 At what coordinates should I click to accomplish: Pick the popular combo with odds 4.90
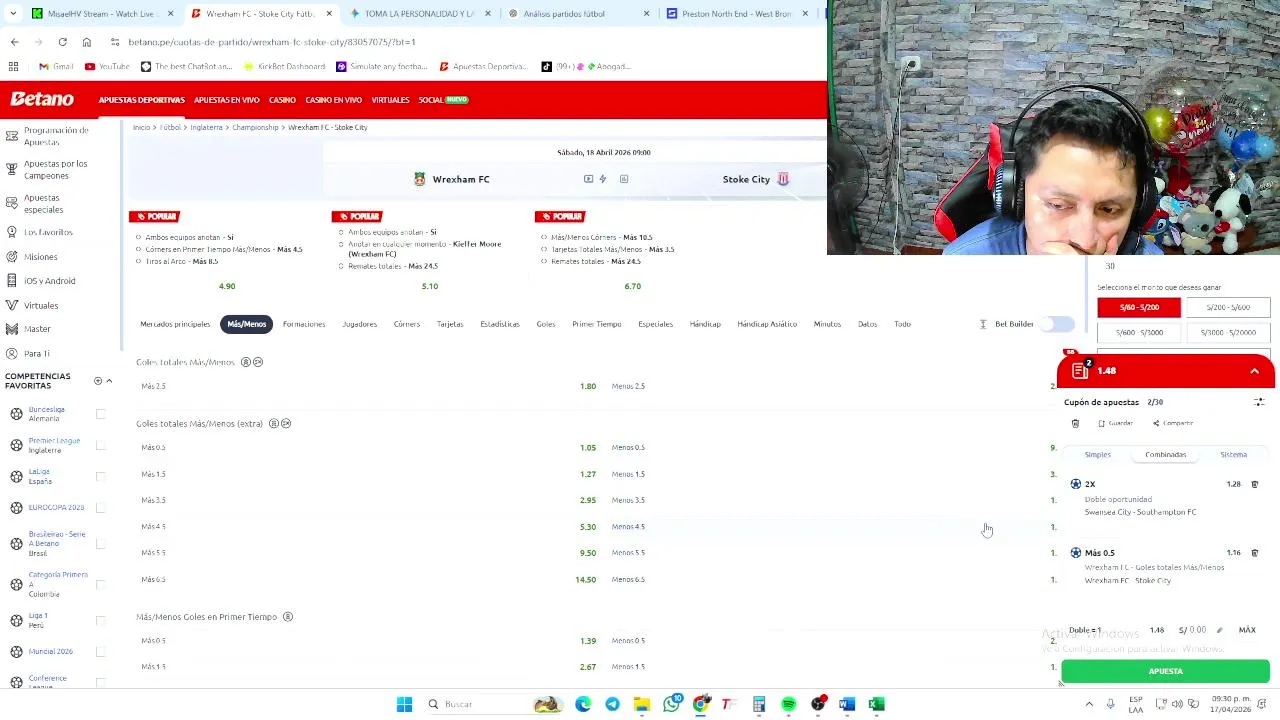[227, 286]
